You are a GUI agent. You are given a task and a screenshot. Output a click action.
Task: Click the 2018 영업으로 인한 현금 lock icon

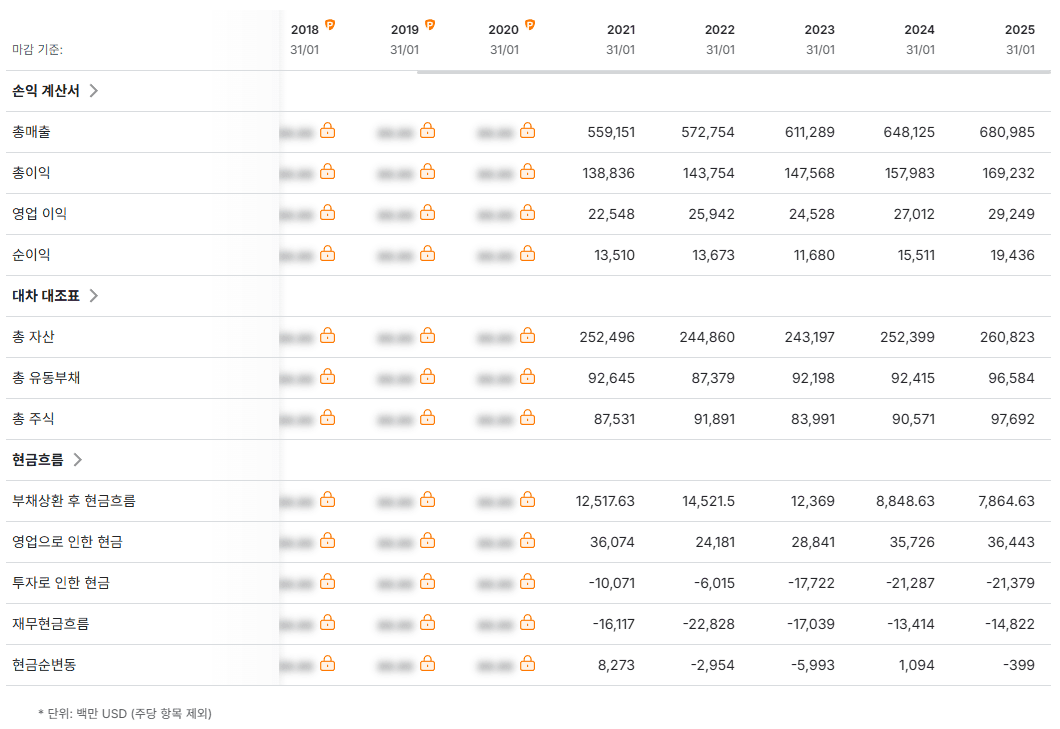click(327, 541)
